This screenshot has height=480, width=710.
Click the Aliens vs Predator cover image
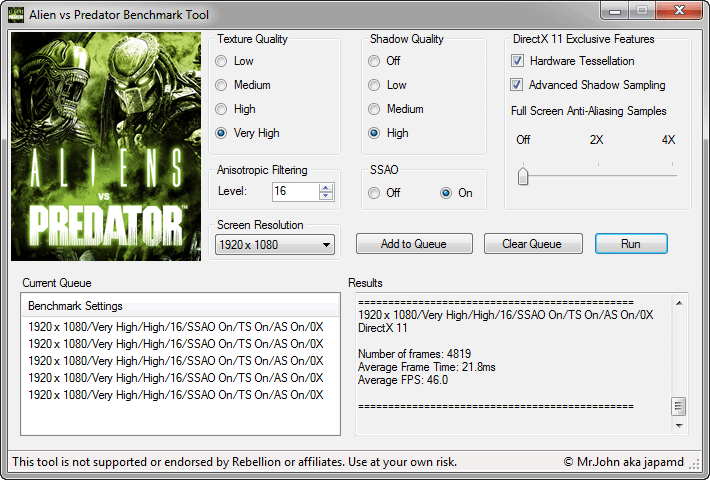(x=106, y=146)
